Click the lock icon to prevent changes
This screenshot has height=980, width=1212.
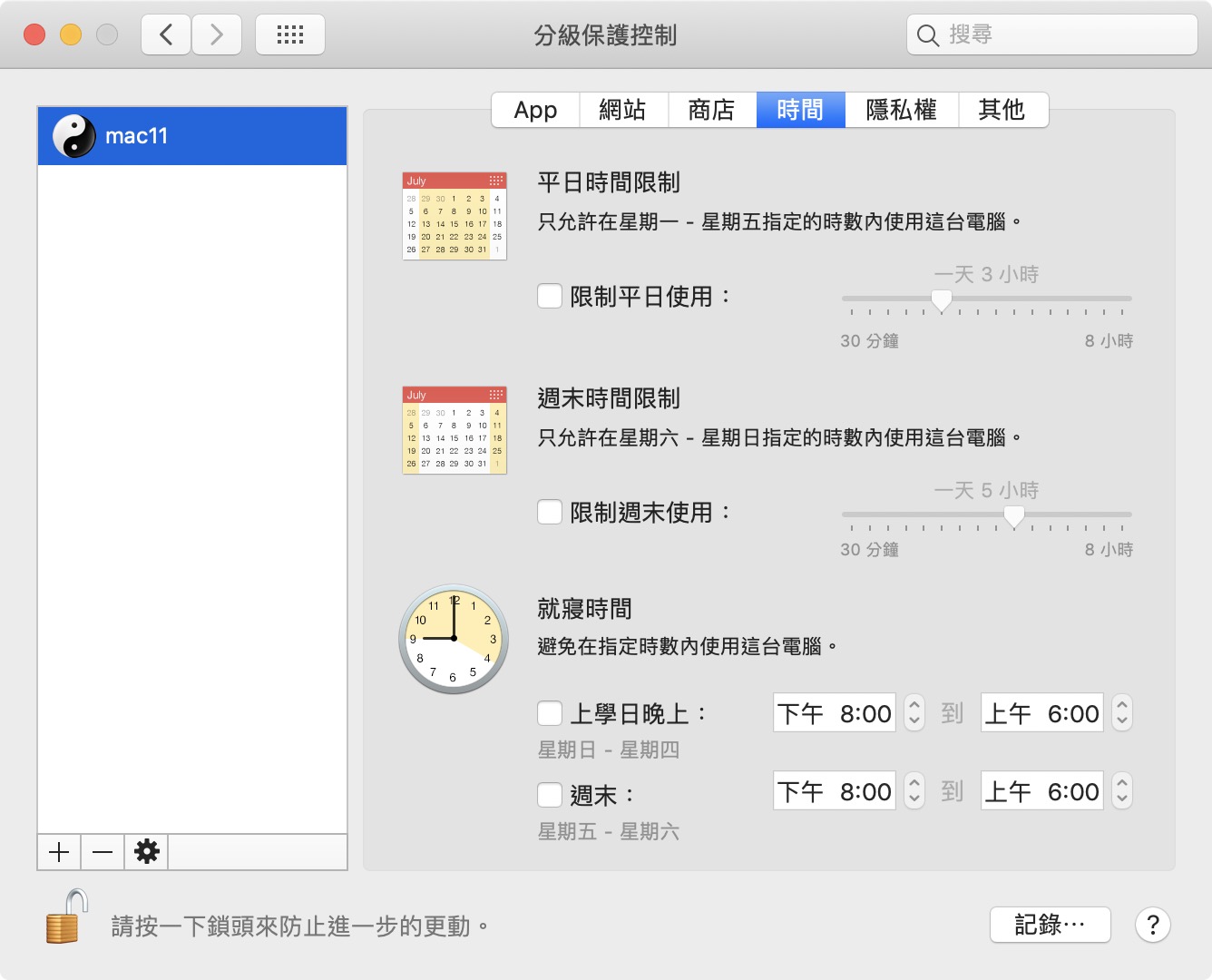click(67, 917)
